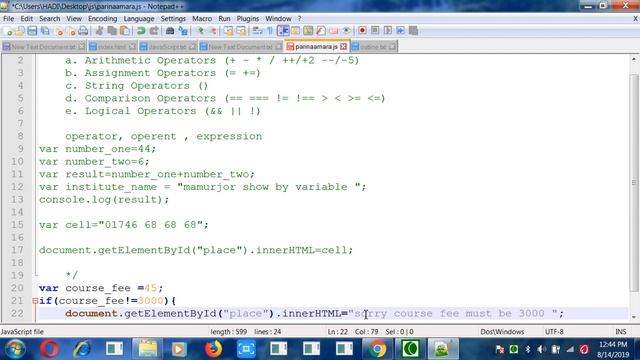Click the JavaScript file type status entry

22,332
